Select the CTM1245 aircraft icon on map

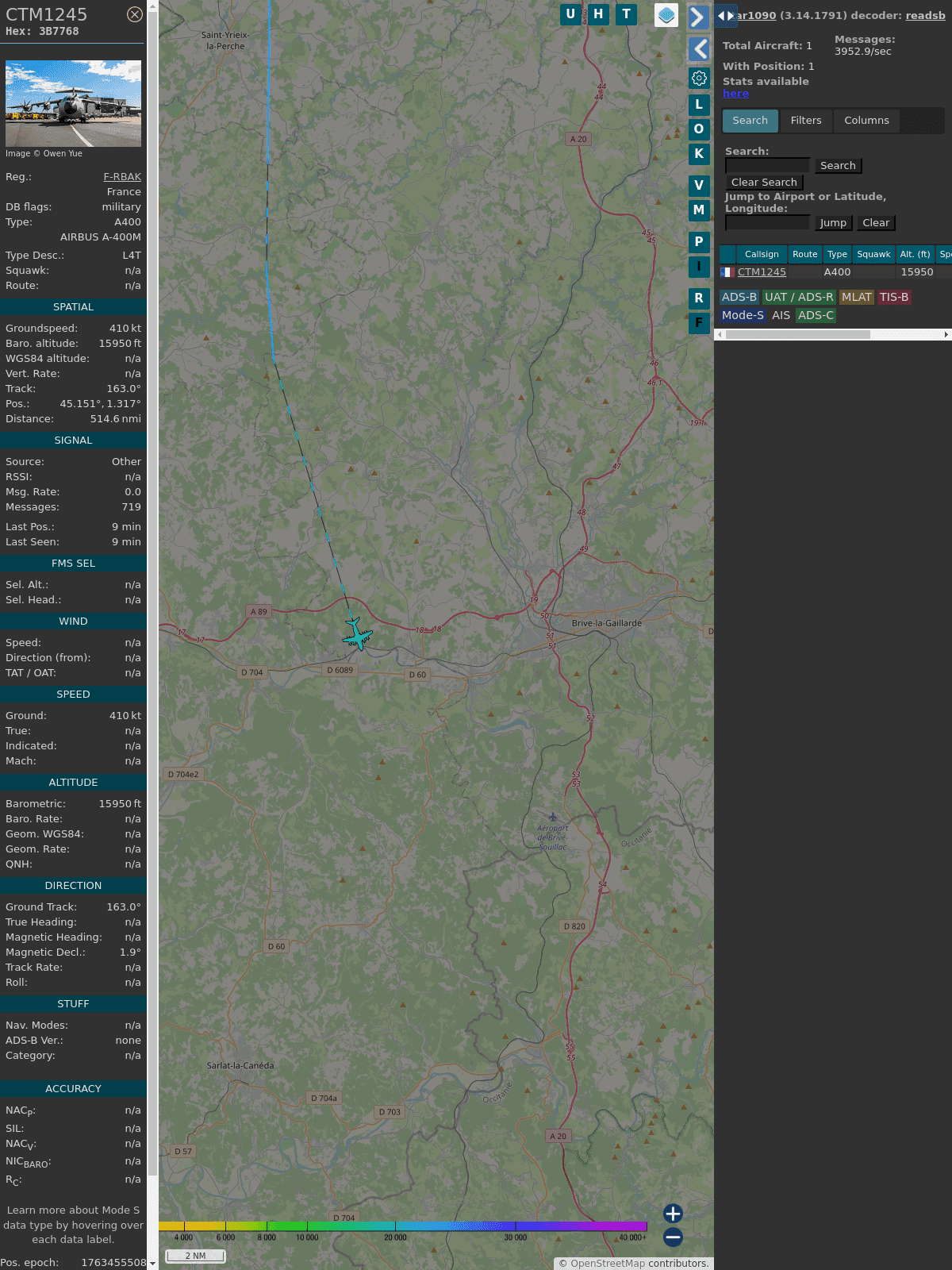(x=357, y=634)
